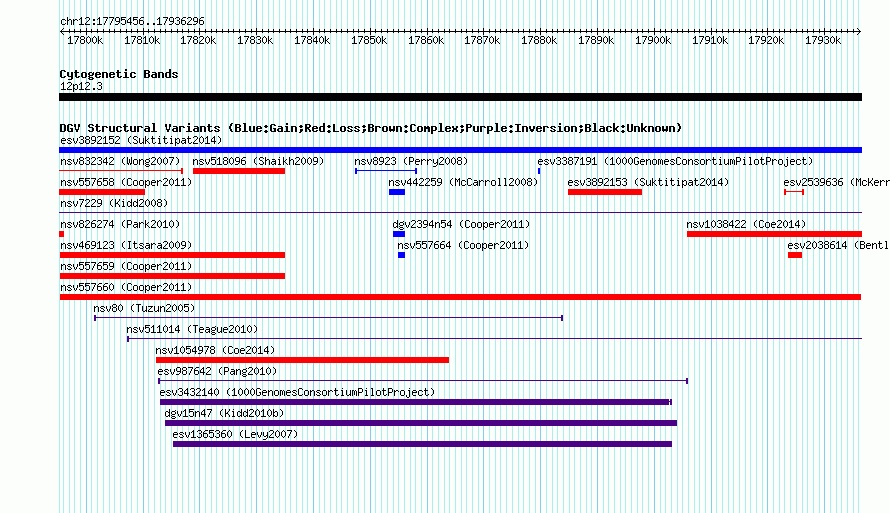Image resolution: width=890 pixels, height=513 pixels.
Task: Open the nsv832342 (Wong2007) variant label
Action: click(120, 161)
